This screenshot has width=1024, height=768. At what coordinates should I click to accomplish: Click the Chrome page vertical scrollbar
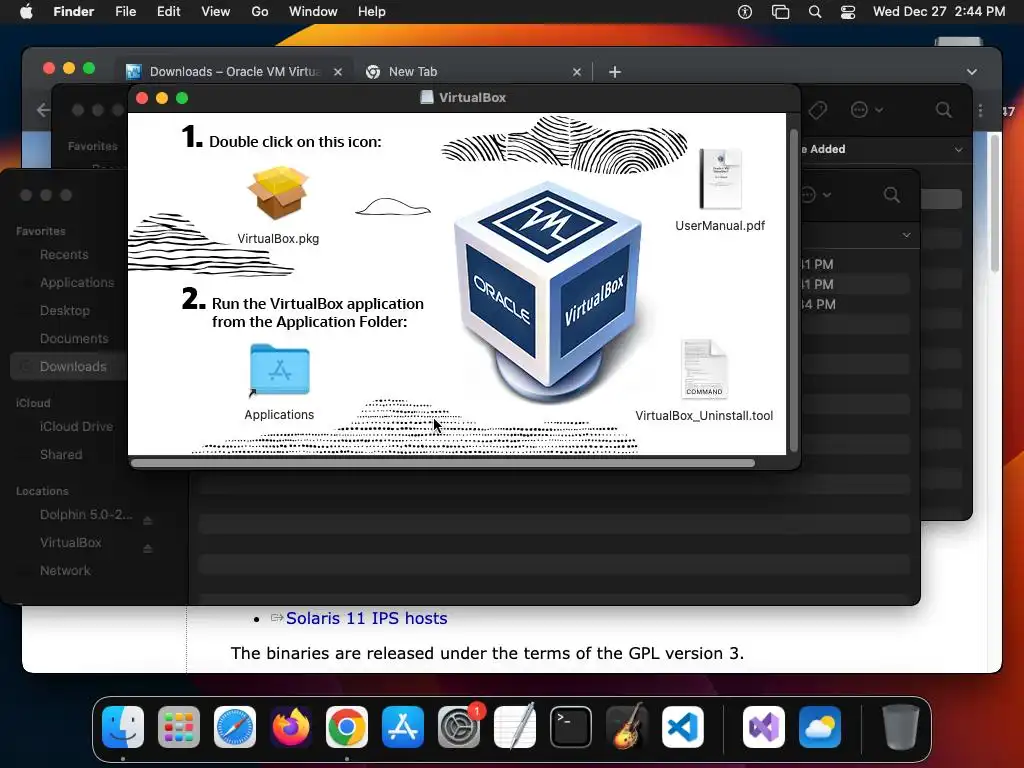tap(995, 202)
